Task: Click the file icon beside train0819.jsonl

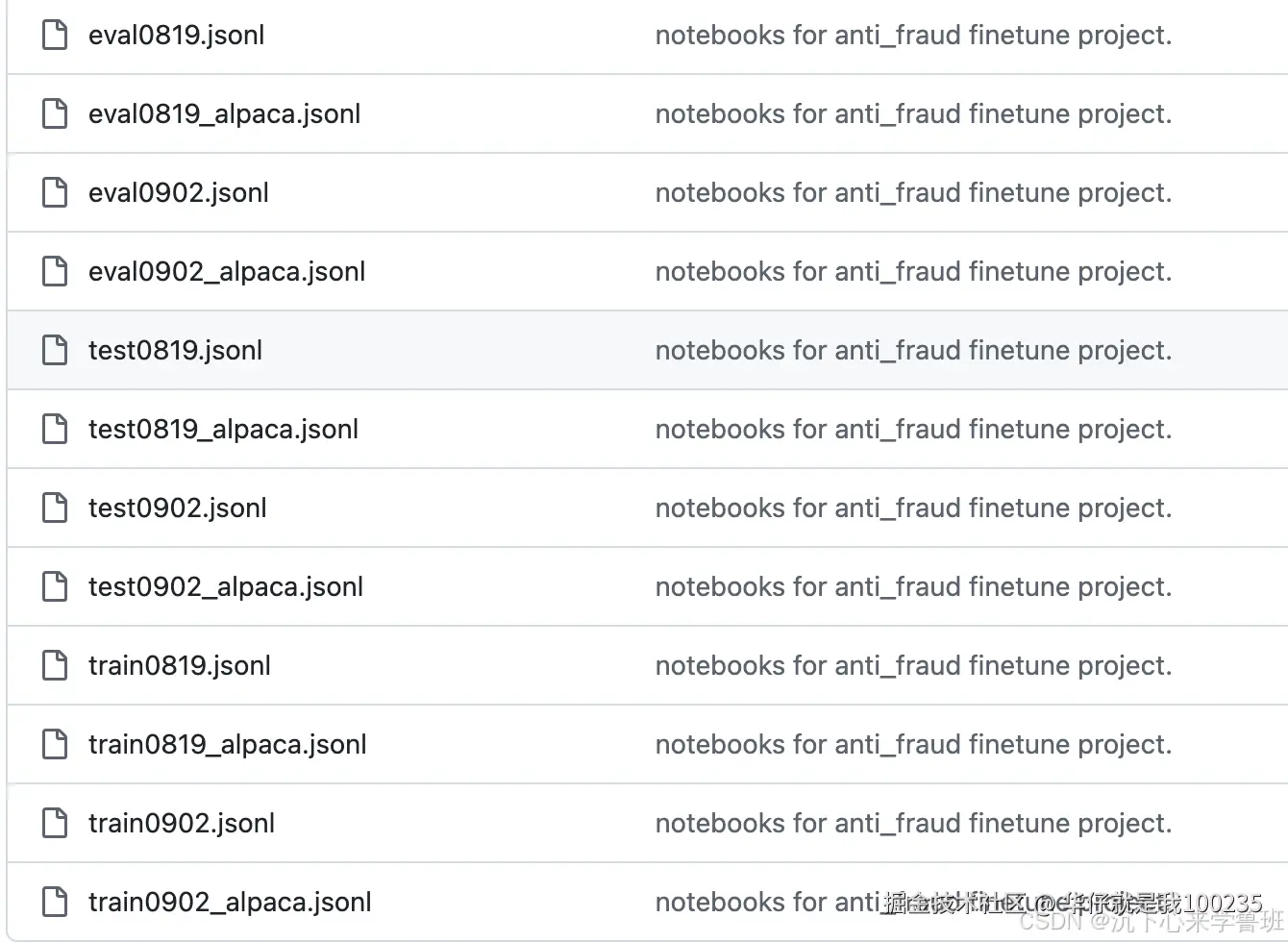Action: (x=55, y=666)
